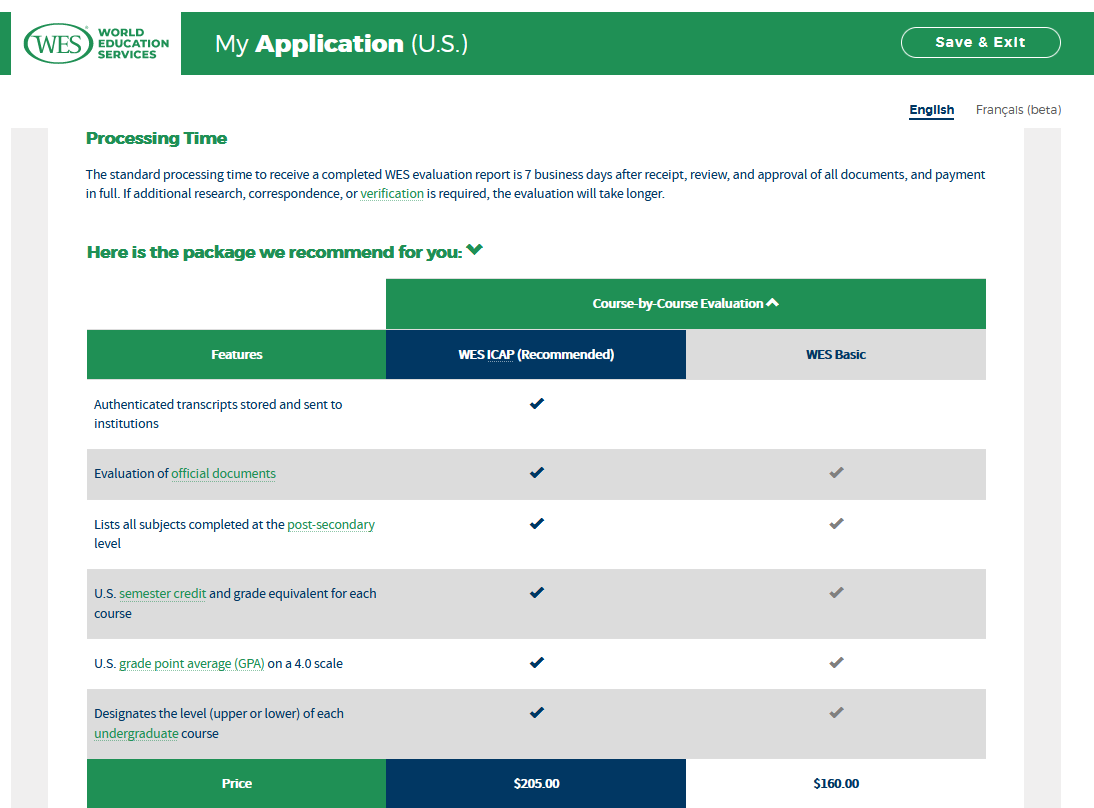The image size is (1094, 808).
Task: Open the verification link in Processing Time
Action: pyautogui.click(x=392, y=194)
